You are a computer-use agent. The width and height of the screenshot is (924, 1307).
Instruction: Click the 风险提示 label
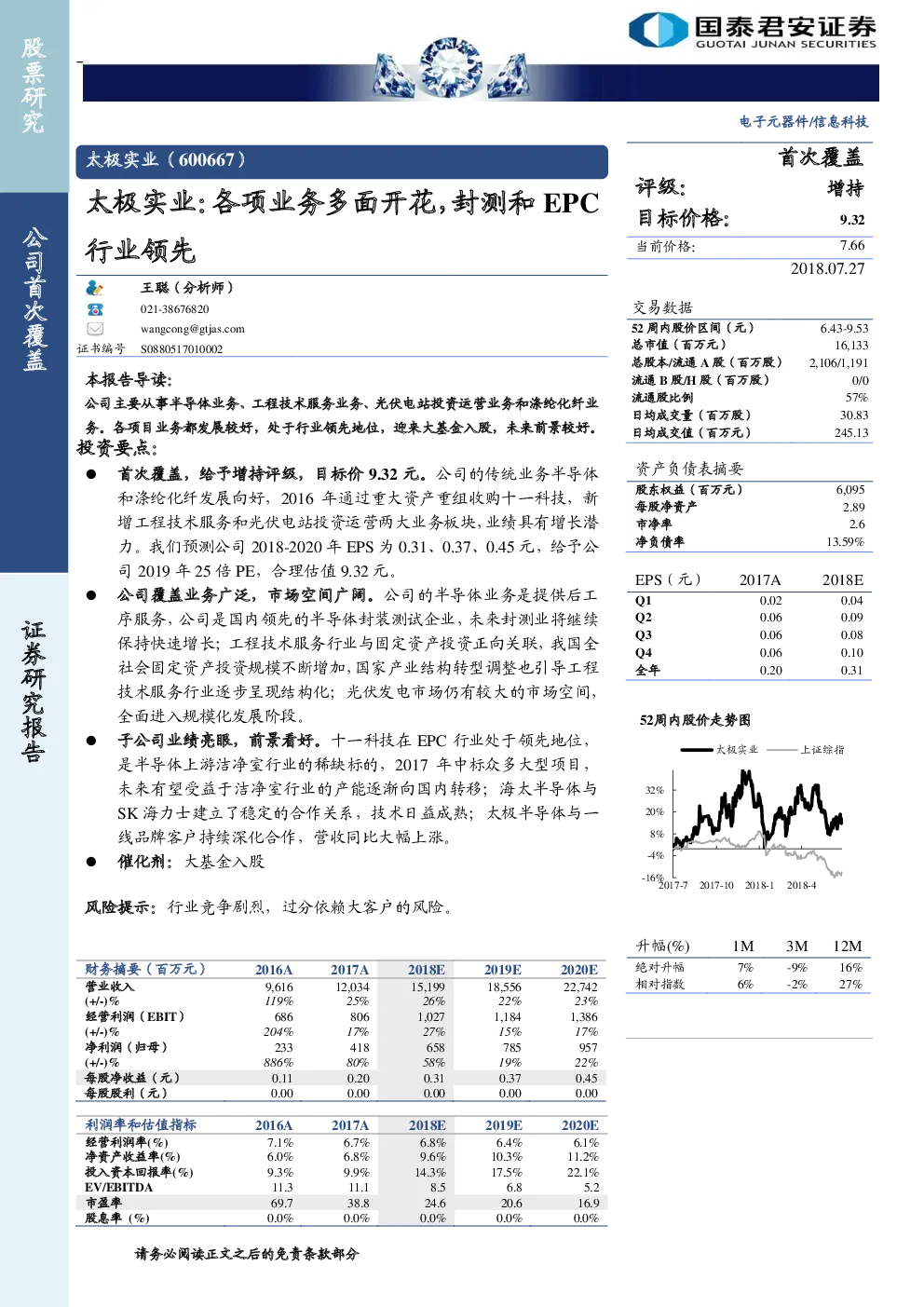click(x=121, y=907)
